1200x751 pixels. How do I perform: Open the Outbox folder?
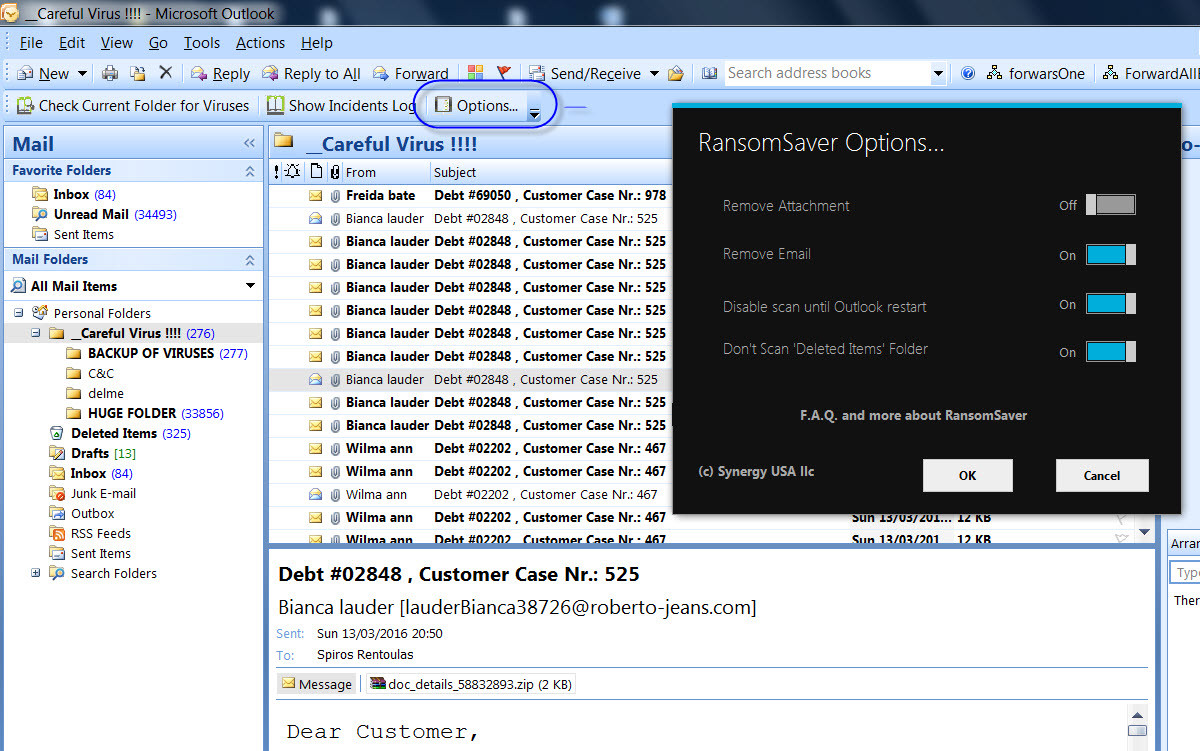pyautogui.click(x=81, y=513)
